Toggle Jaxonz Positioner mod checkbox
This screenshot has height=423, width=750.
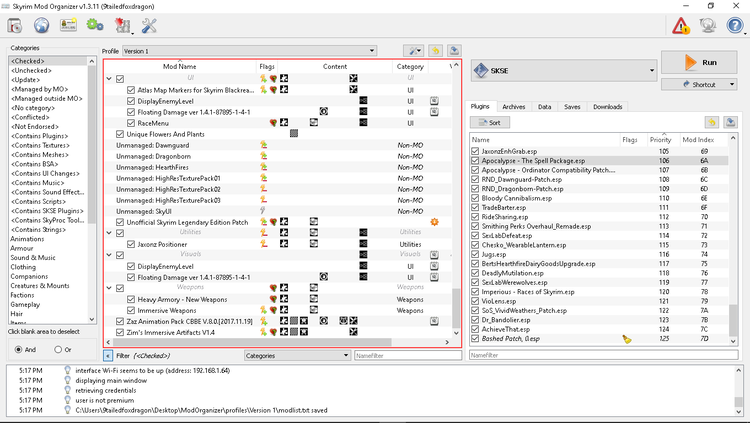(131, 244)
